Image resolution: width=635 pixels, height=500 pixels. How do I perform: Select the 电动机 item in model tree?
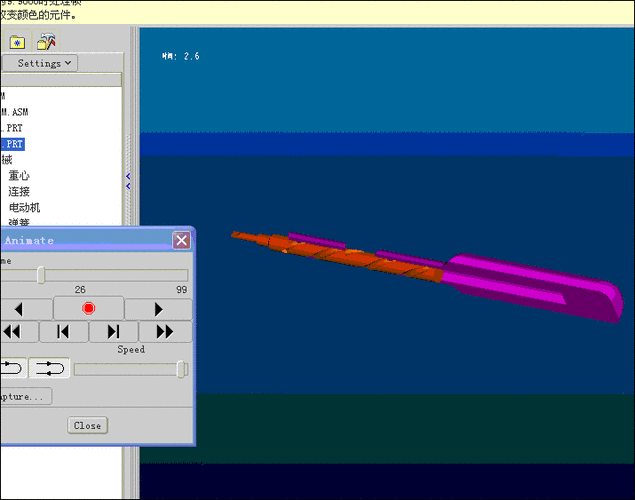(x=25, y=207)
